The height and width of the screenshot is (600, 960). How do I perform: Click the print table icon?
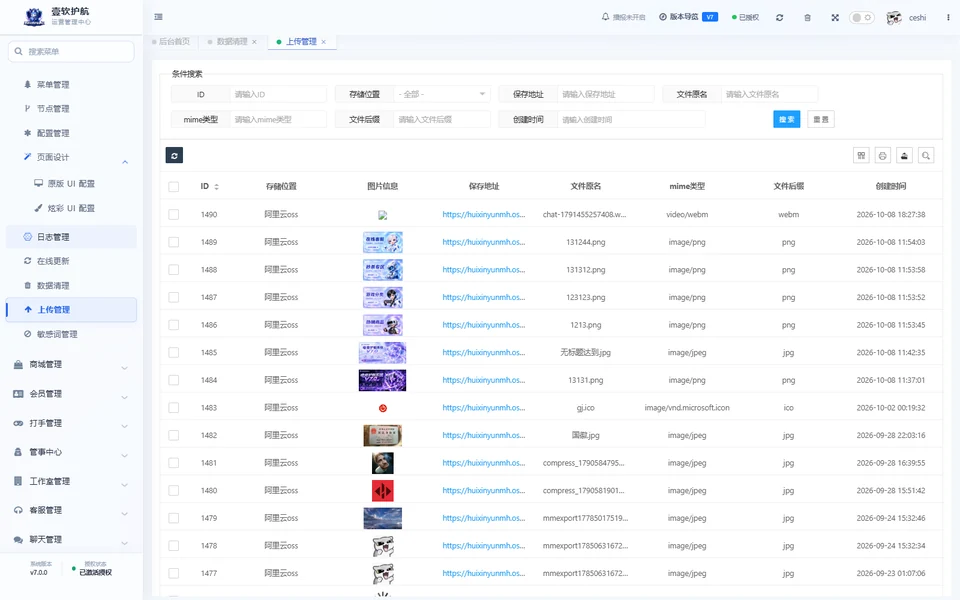(883, 156)
